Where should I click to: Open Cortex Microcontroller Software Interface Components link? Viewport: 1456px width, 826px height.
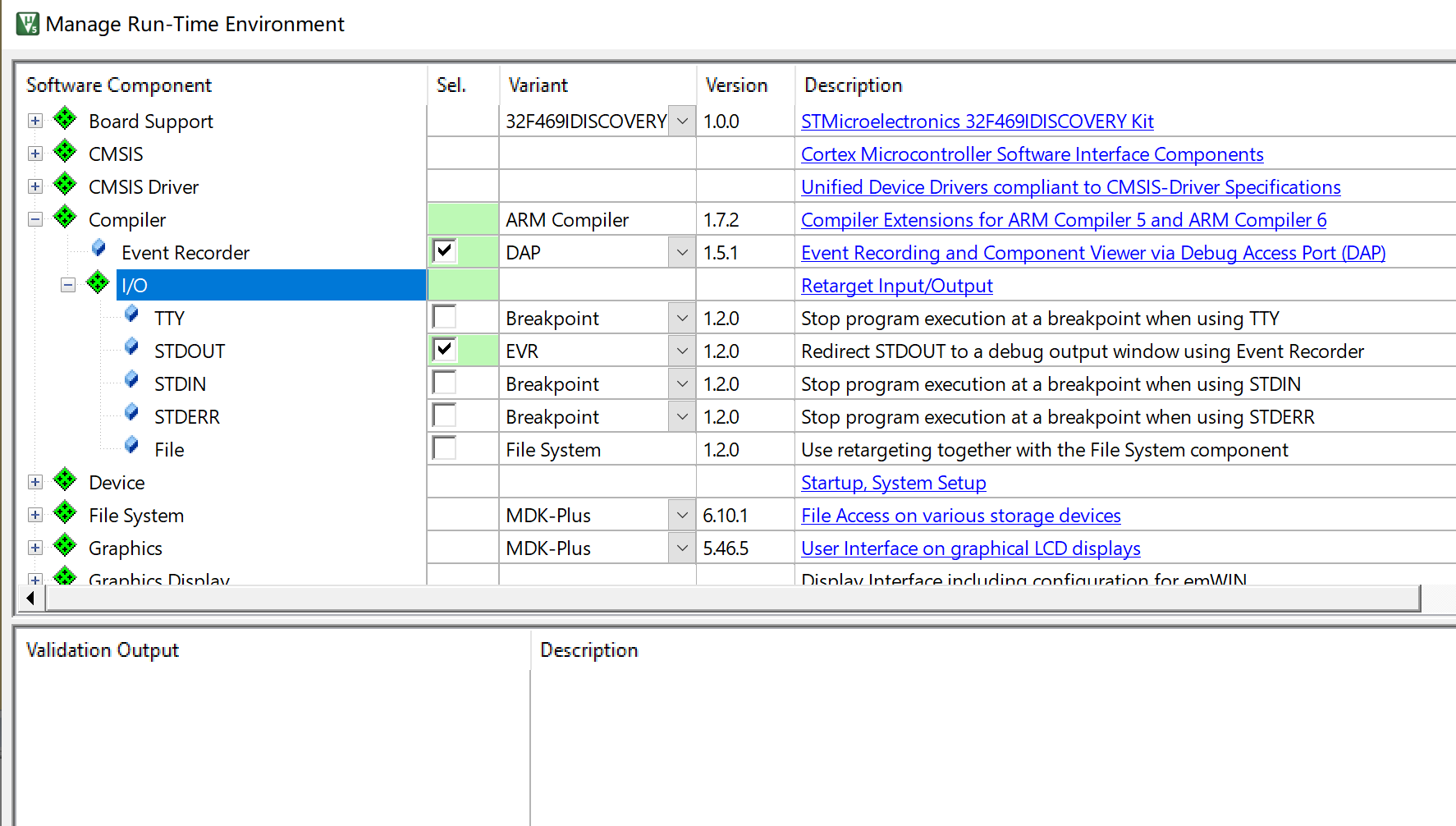[x=1032, y=154]
